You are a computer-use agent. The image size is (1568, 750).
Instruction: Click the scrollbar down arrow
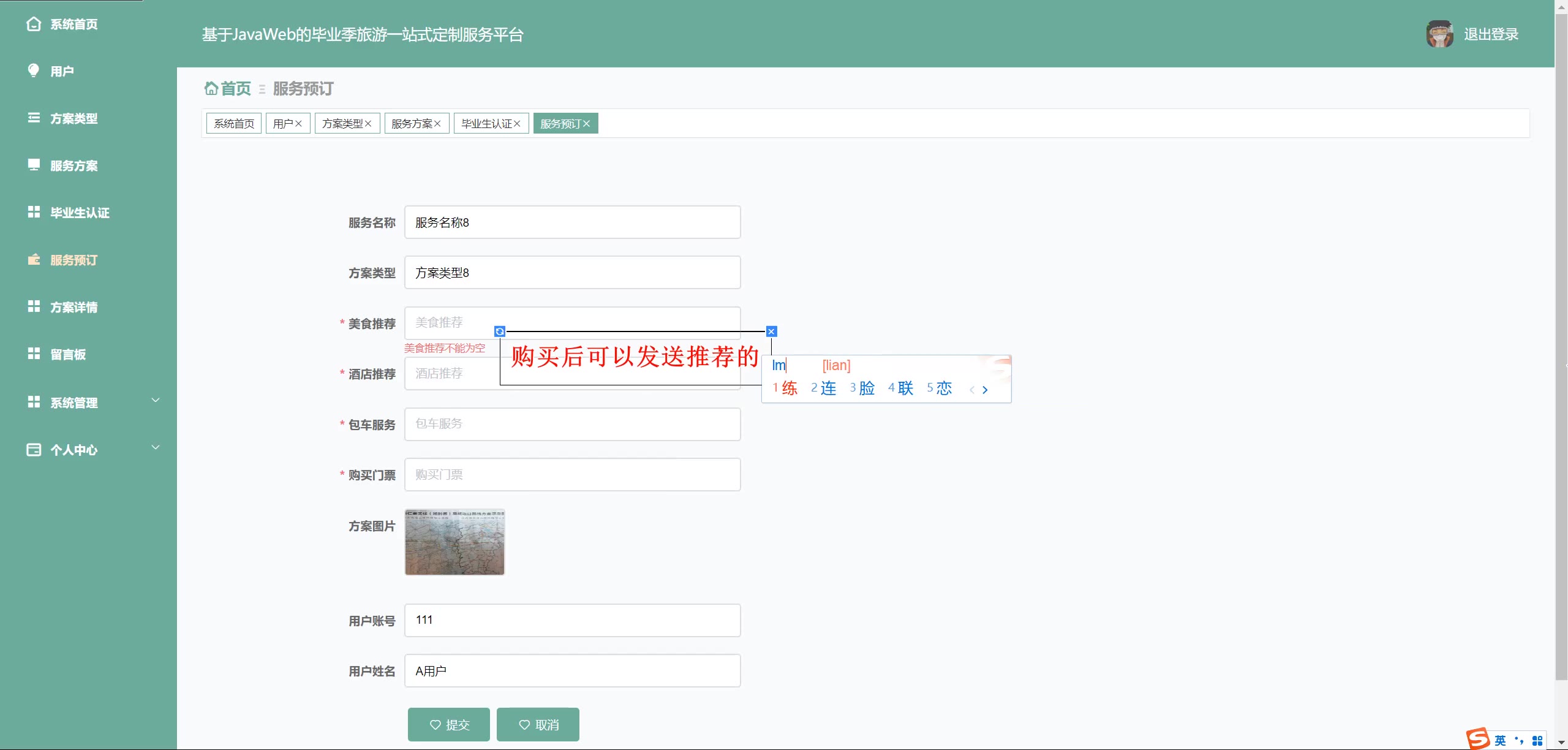tap(1561, 743)
